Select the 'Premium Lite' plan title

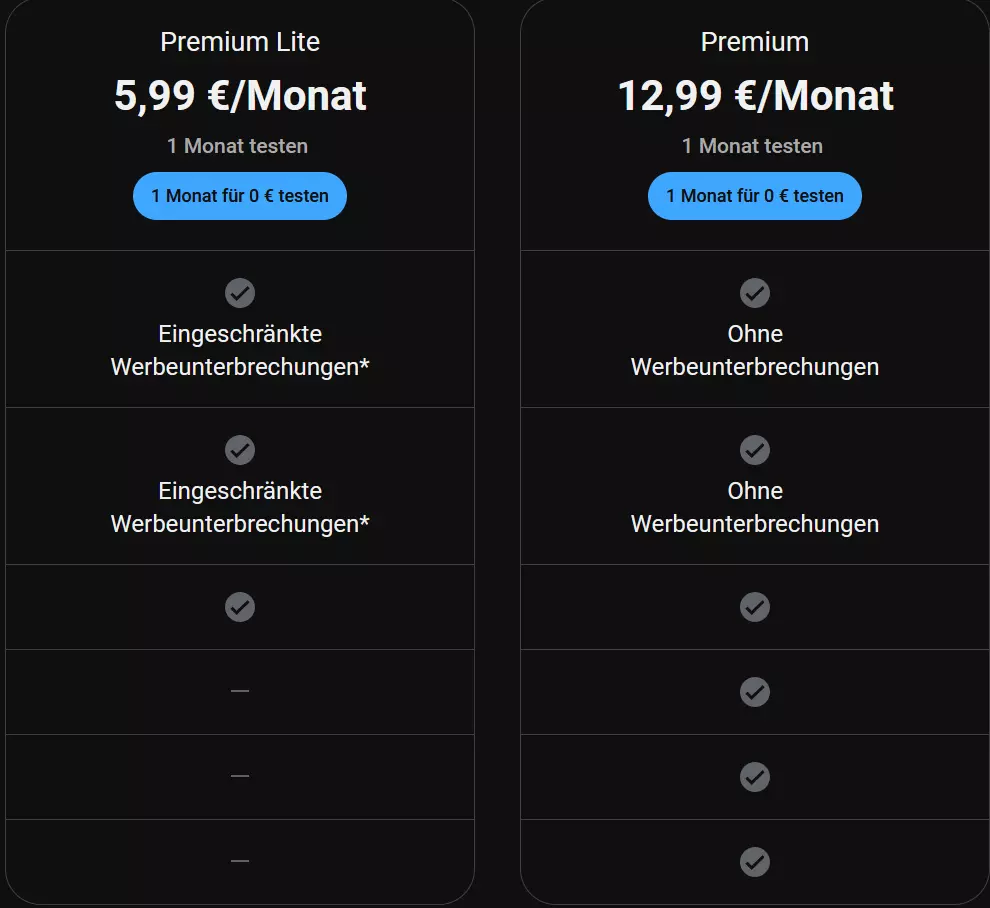click(x=240, y=42)
